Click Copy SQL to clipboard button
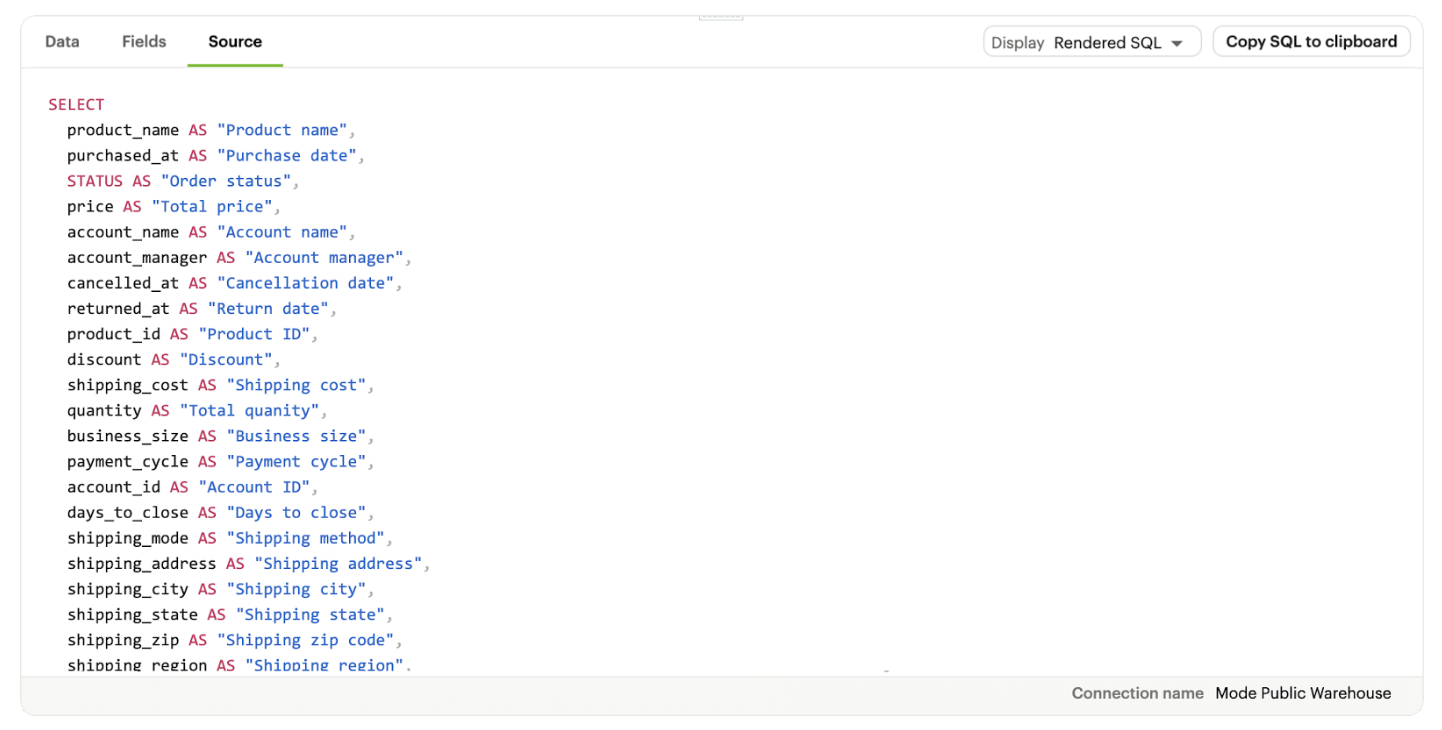This screenshot has width=1442, height=730. 1311,41
